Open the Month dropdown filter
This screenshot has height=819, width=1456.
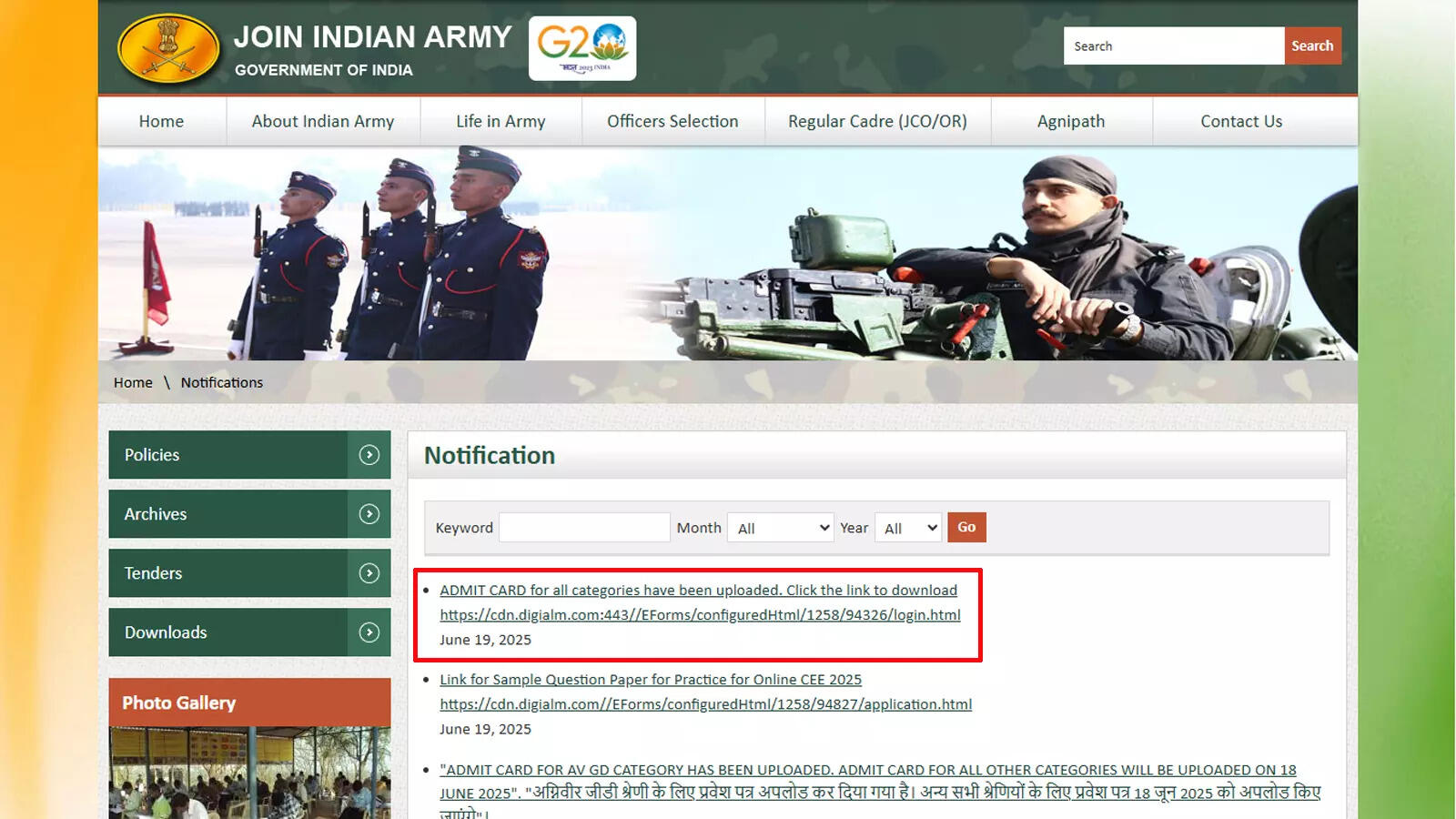(781, 528)
